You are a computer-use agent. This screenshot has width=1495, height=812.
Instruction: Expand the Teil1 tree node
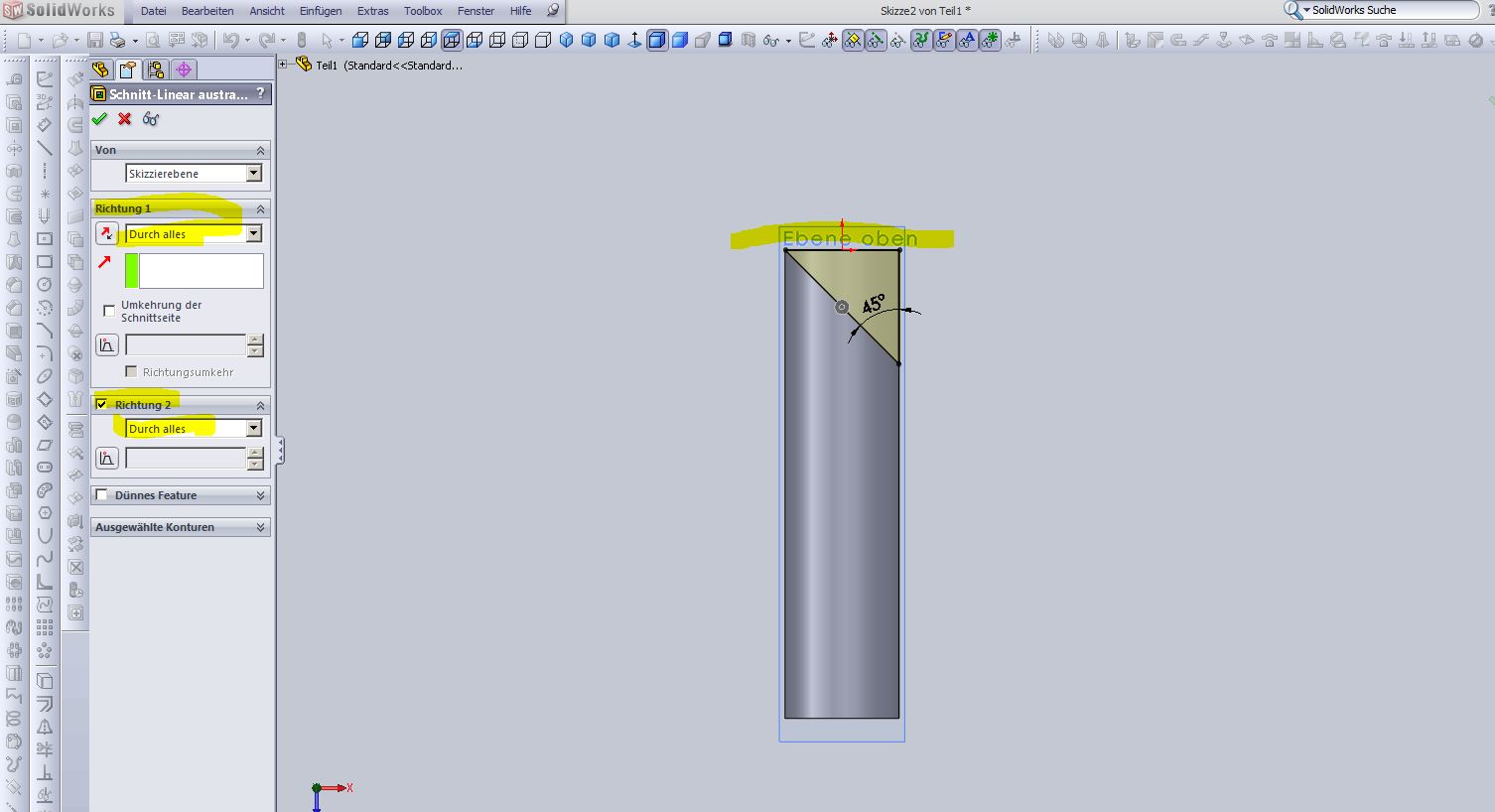tap(283, 65)
